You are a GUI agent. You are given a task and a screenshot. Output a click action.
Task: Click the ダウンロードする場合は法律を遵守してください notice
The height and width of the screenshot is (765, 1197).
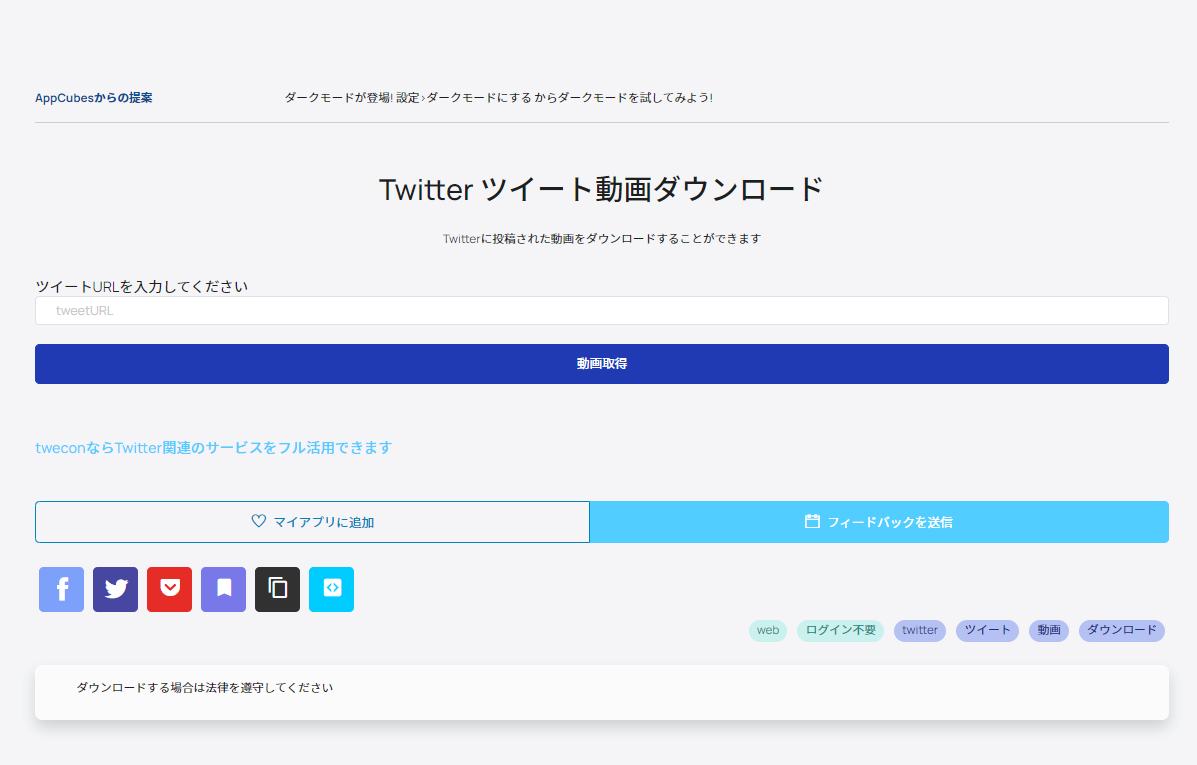click(x=205, y=688)
